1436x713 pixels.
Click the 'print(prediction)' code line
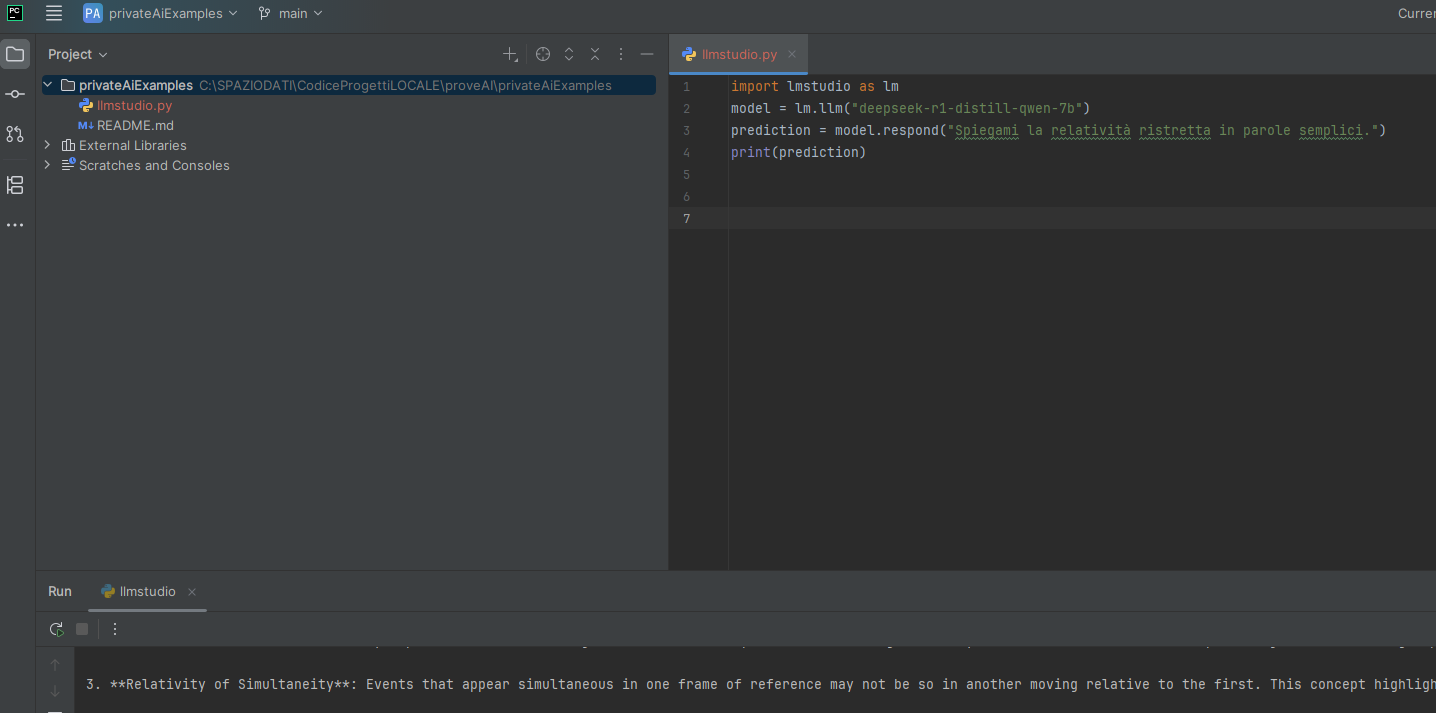point(799,152)
